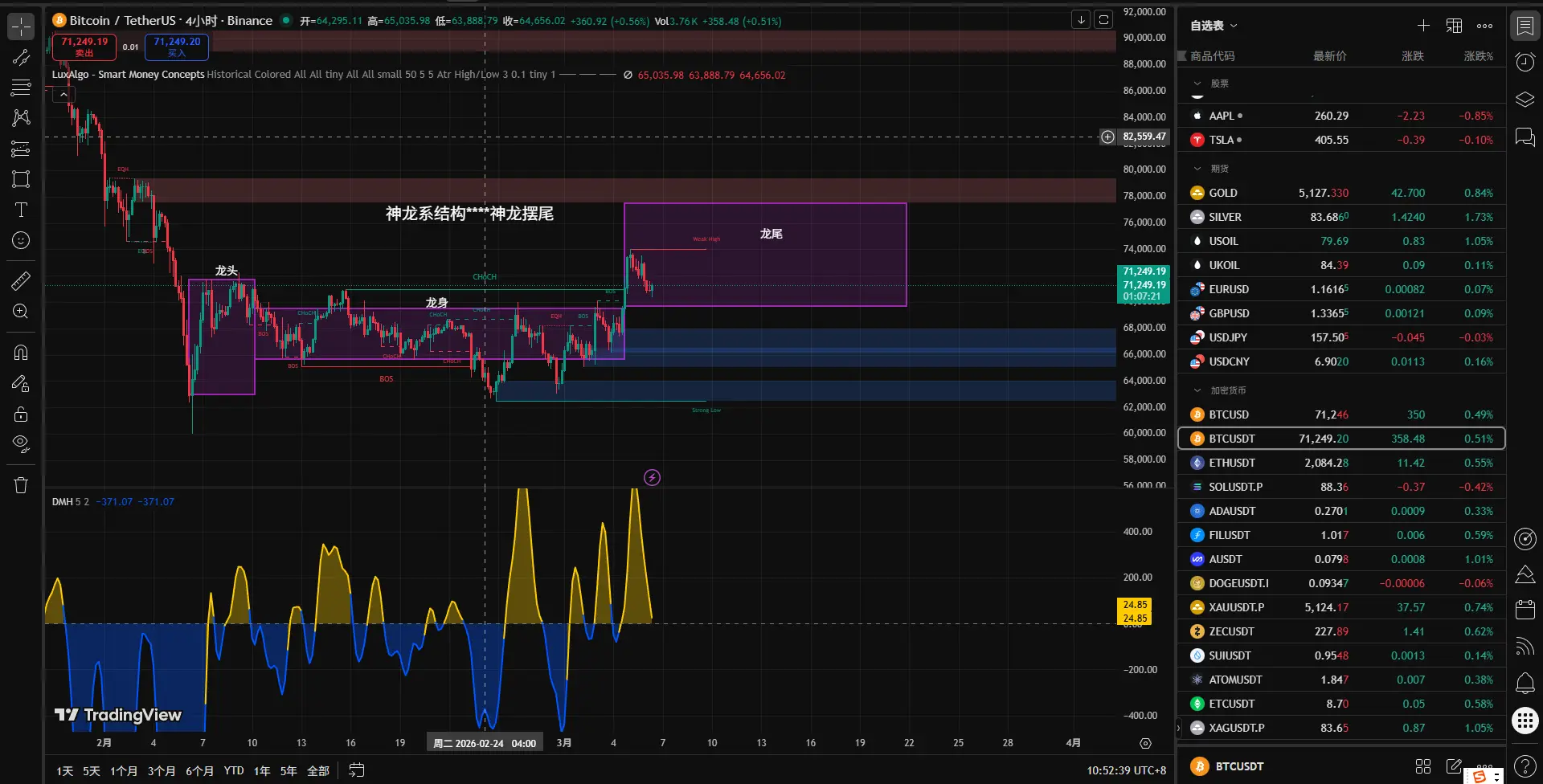Collapse the 股票 watchlist section
Screen dimensions: 1543x784
point(1197,84)
